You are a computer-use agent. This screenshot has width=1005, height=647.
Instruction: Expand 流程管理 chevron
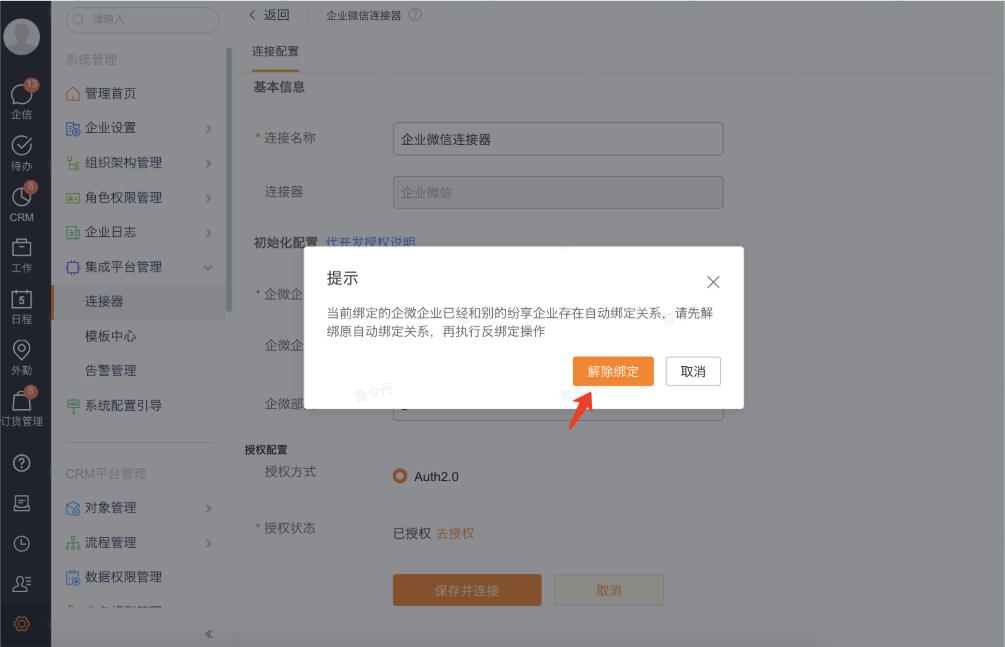[208, 542]
